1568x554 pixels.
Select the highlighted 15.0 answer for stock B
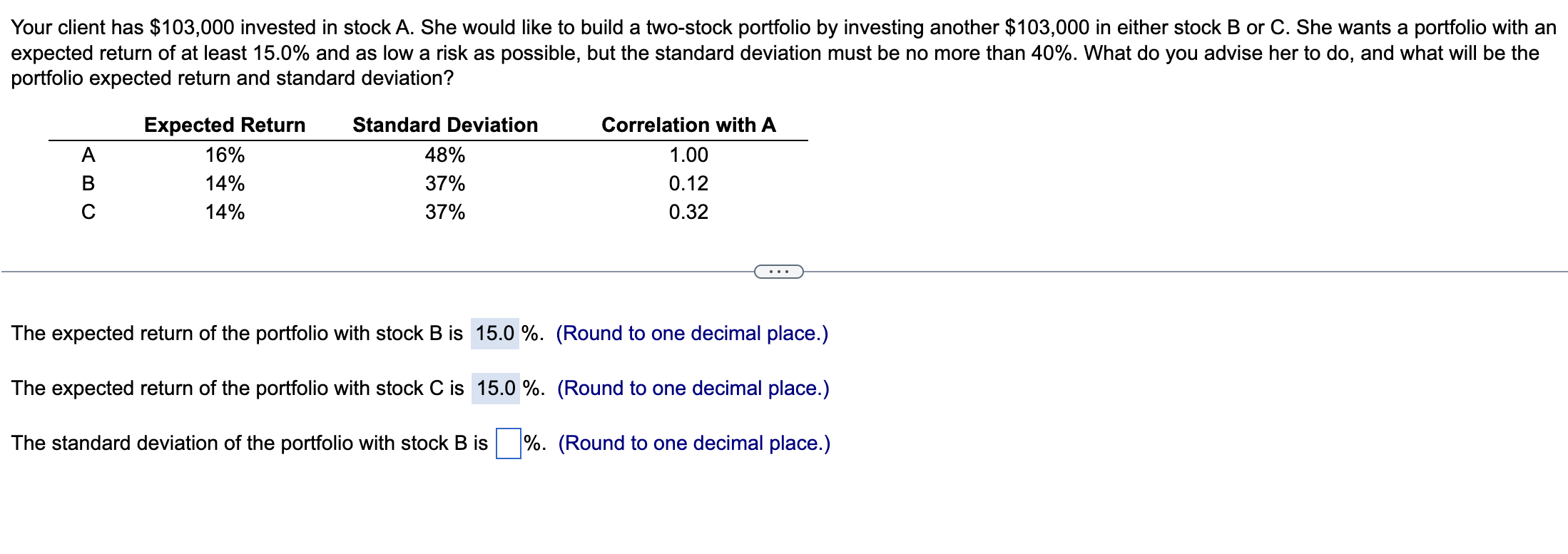point(497,333)
